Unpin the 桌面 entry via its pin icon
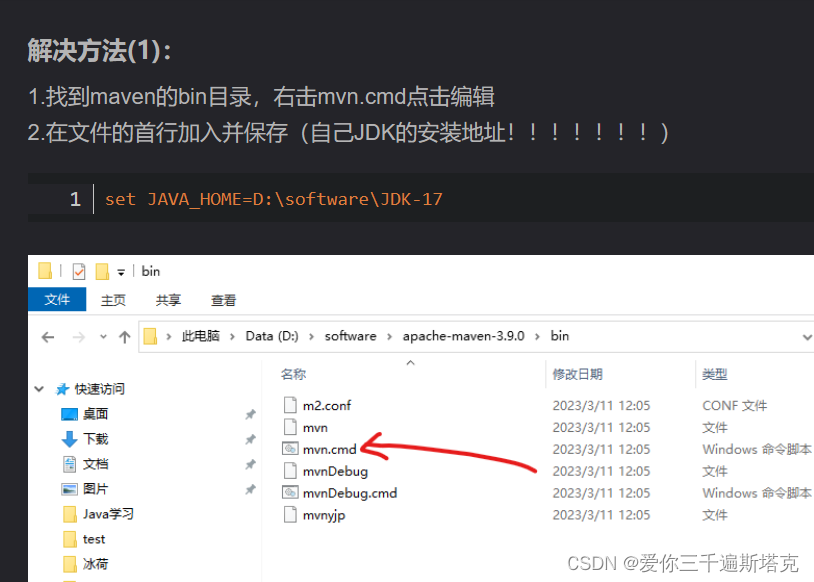This screenshot has height=582, width=814. click(252, 413)
